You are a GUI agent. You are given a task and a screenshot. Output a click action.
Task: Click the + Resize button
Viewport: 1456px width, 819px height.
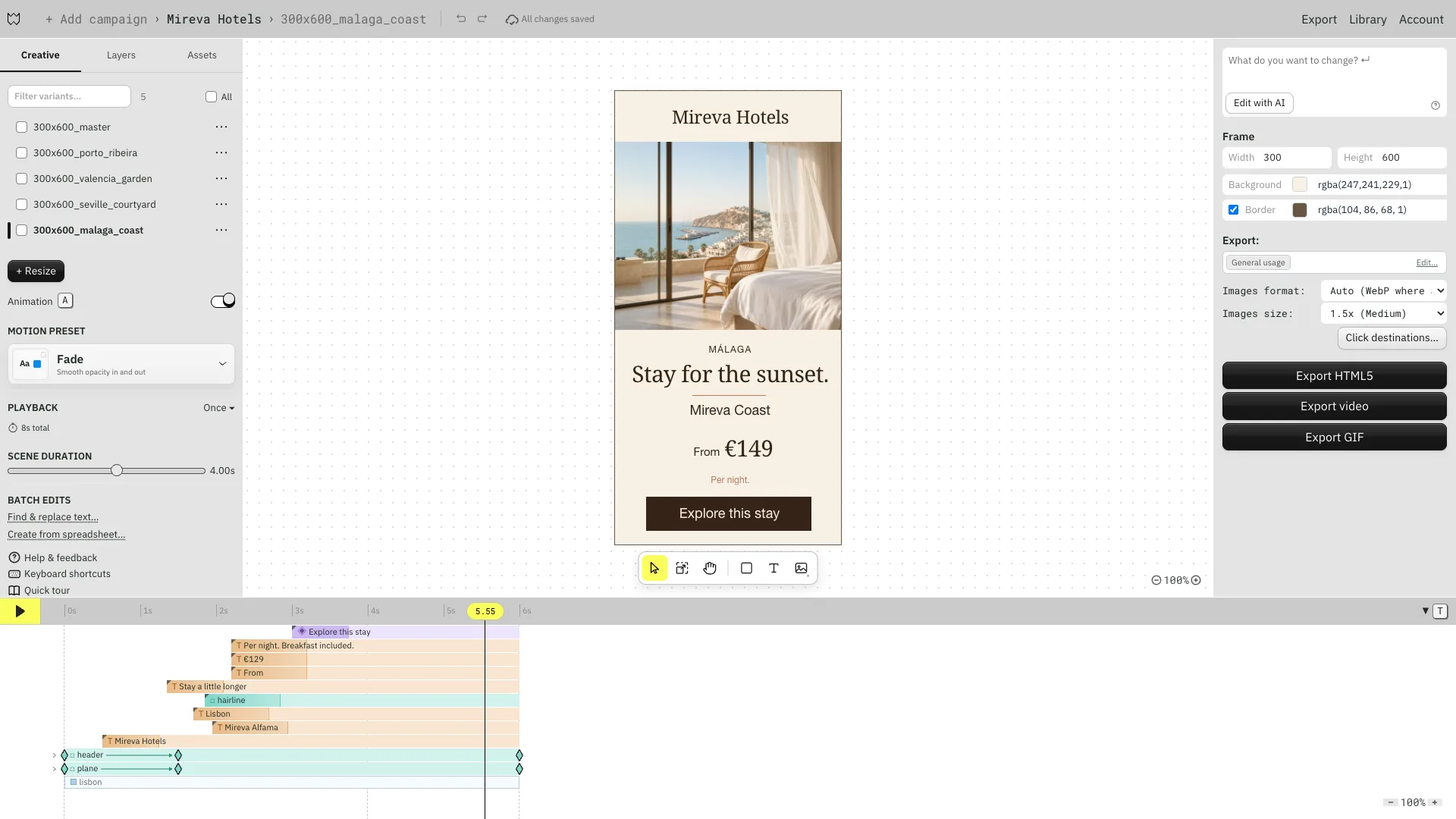pos(36,271)
